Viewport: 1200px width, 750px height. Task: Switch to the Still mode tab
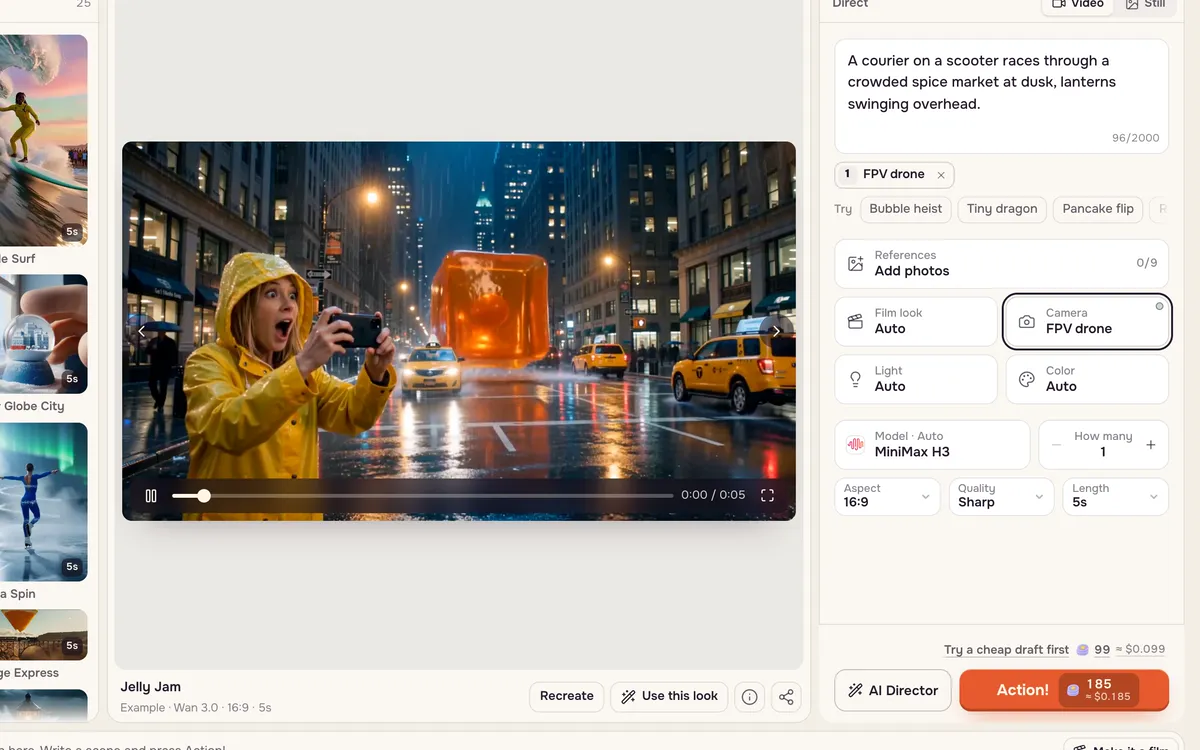[1145, 3]
